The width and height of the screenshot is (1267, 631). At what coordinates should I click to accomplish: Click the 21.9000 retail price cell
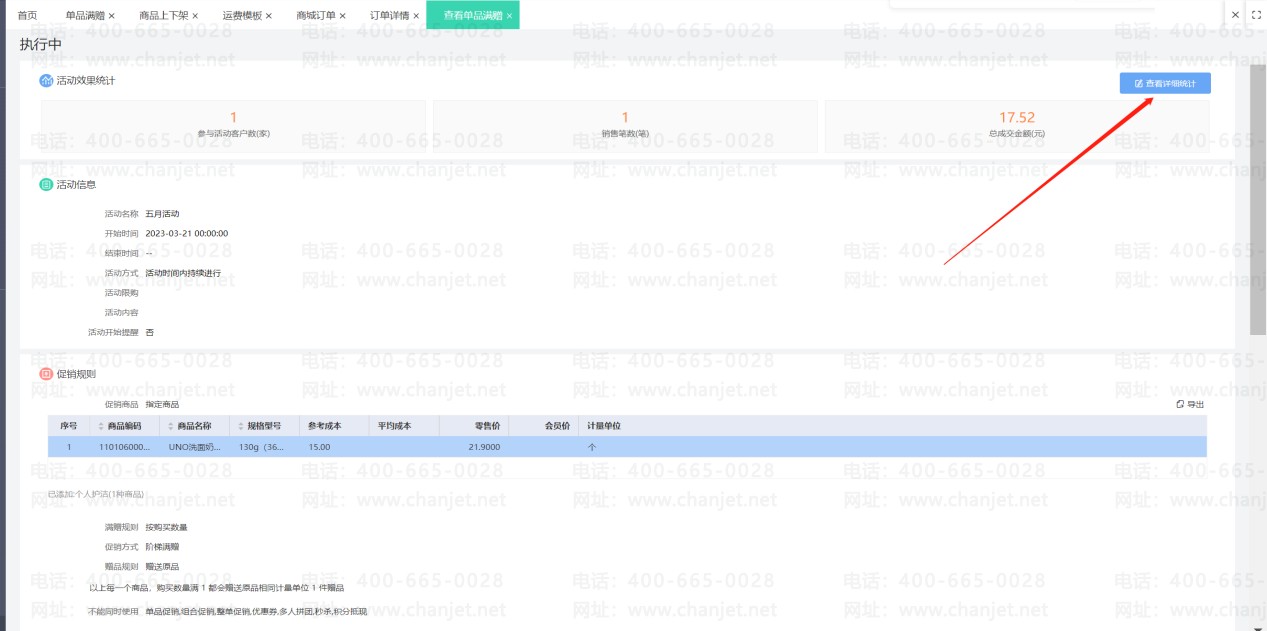tap(473, 447)
